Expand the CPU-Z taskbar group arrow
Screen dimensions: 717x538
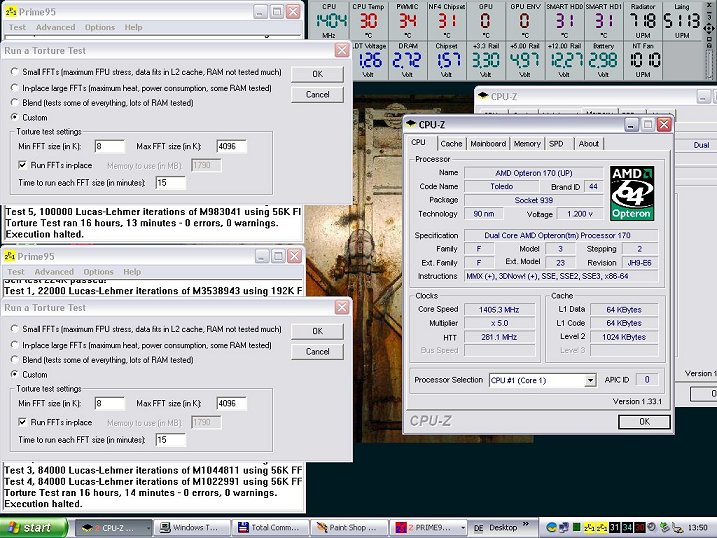(x=148, y=528)
